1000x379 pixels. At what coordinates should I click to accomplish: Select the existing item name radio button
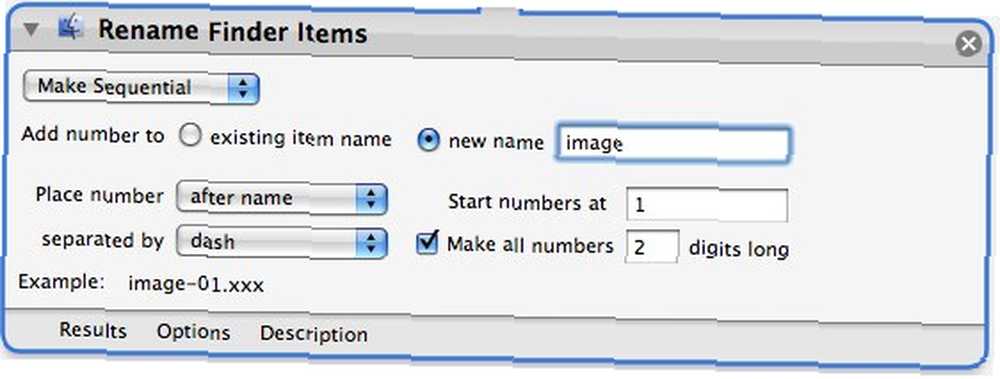191,137
